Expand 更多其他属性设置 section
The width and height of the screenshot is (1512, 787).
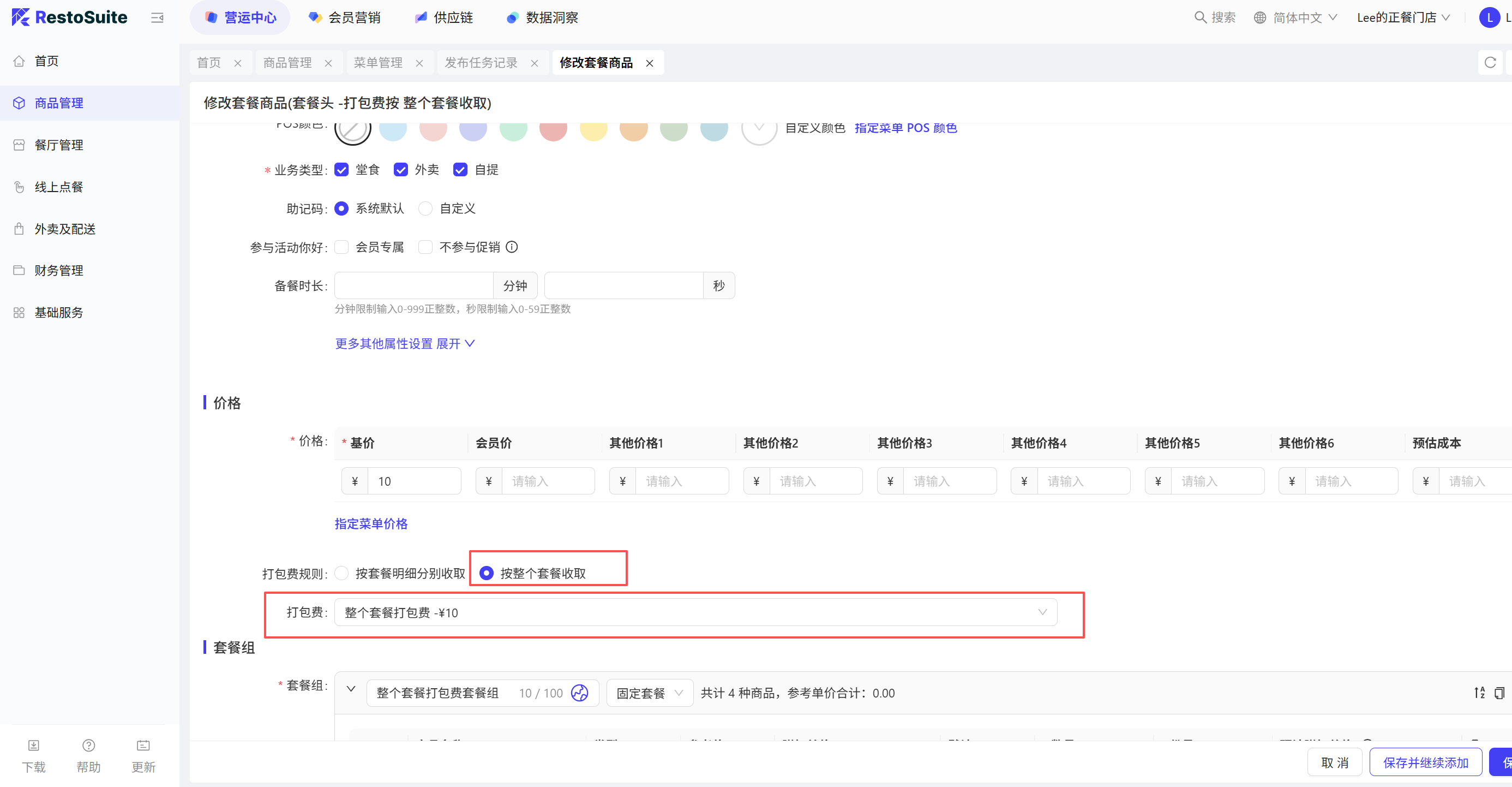click(404, 344)
